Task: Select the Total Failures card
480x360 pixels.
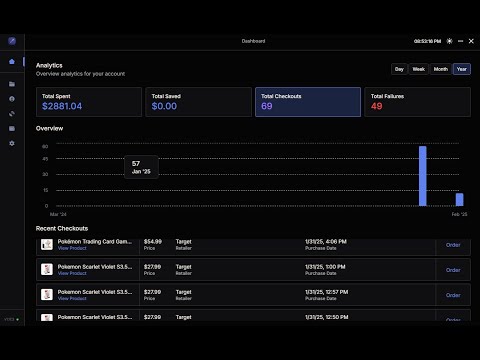Action: click(418, 102)
